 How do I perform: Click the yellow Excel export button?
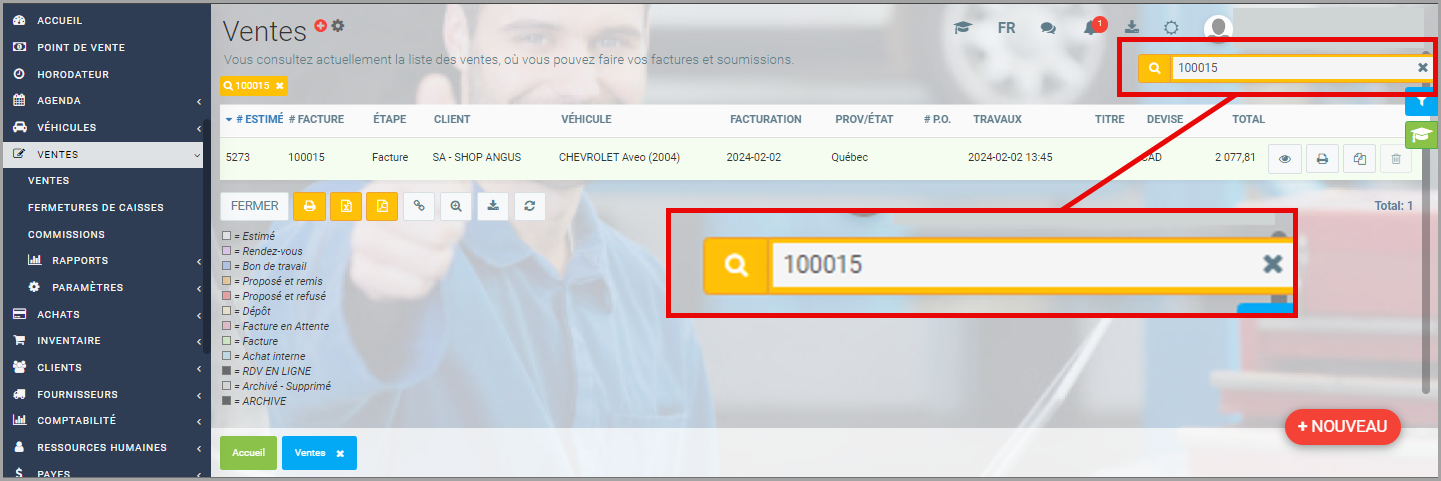pos(346,206)
